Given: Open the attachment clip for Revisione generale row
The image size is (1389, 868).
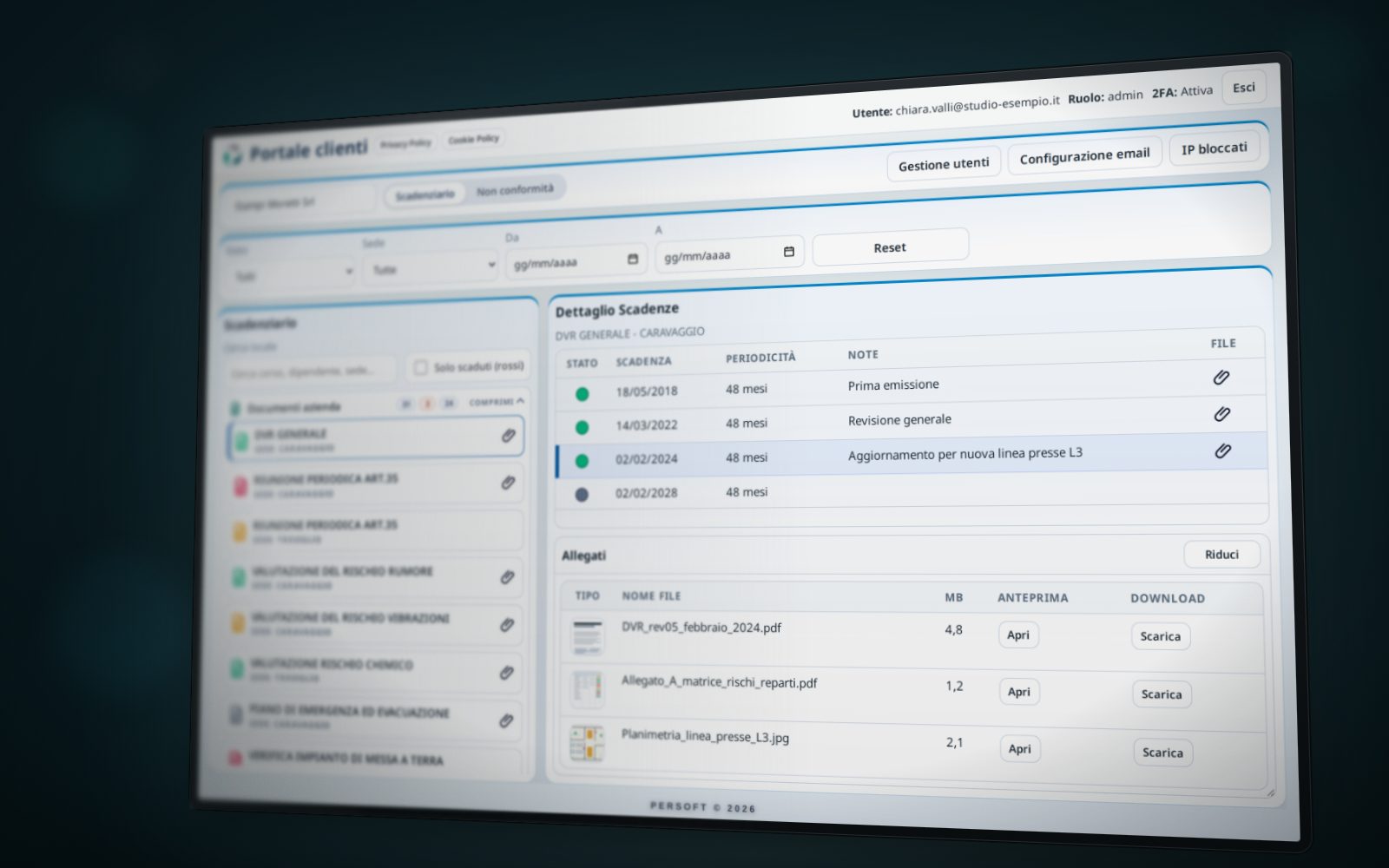Looking at the screenshot, I should tap(1222, 414).
